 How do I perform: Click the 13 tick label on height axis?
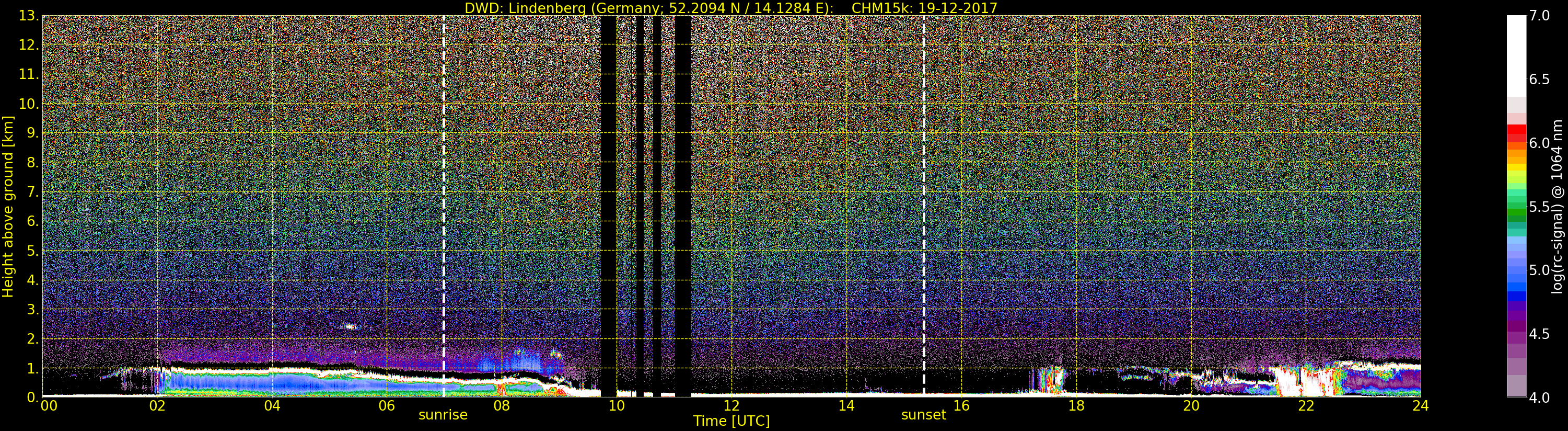(28, 16)
